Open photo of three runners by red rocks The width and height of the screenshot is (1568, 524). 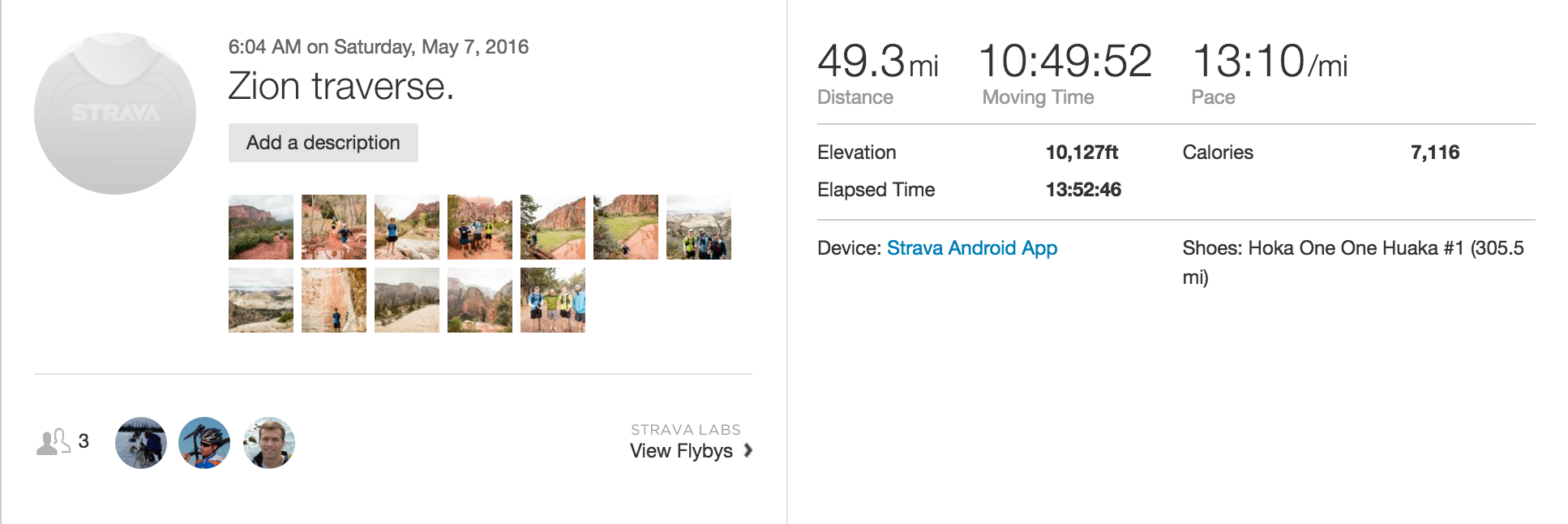(x=480, y=227)
